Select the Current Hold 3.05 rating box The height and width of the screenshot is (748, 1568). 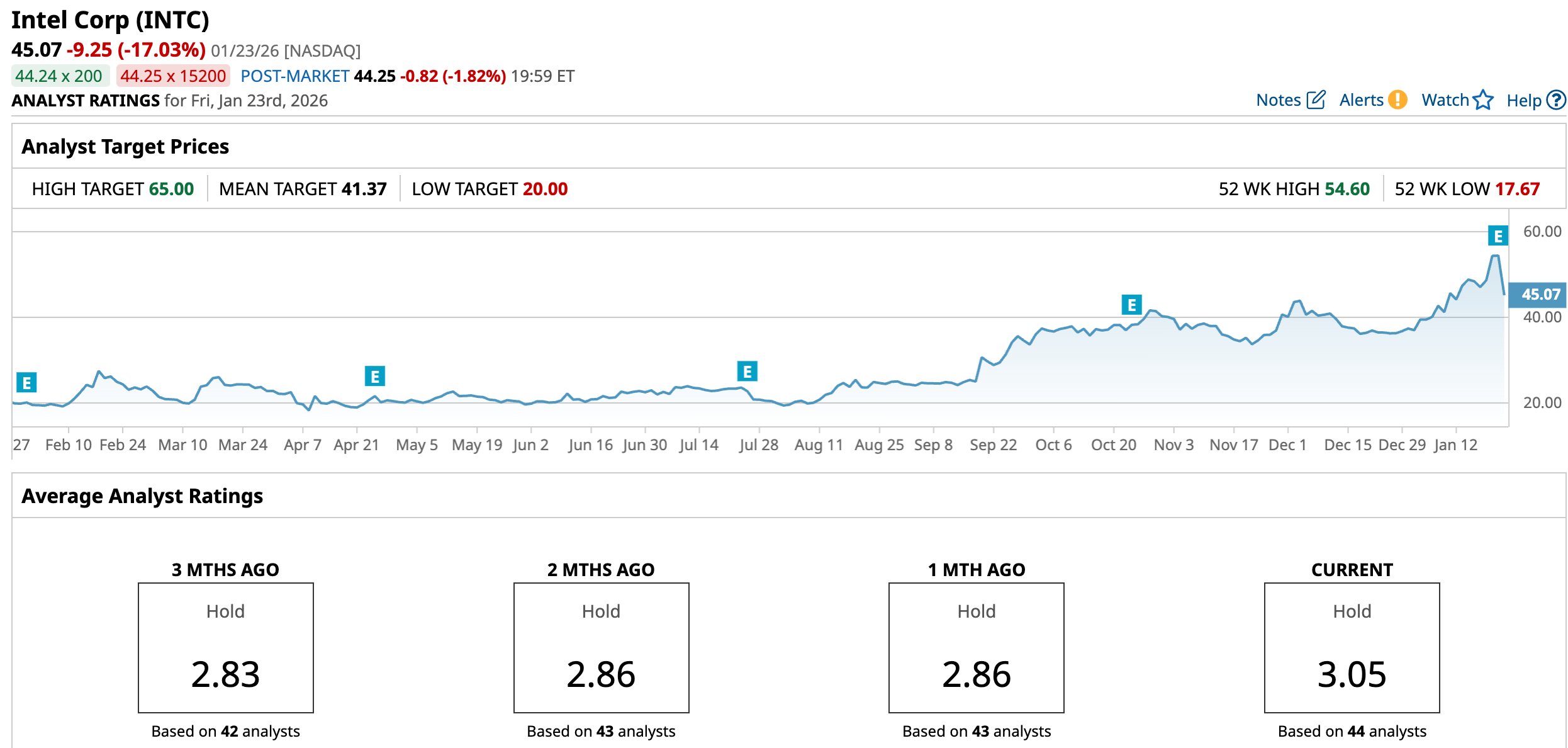tap(1352, 647)
